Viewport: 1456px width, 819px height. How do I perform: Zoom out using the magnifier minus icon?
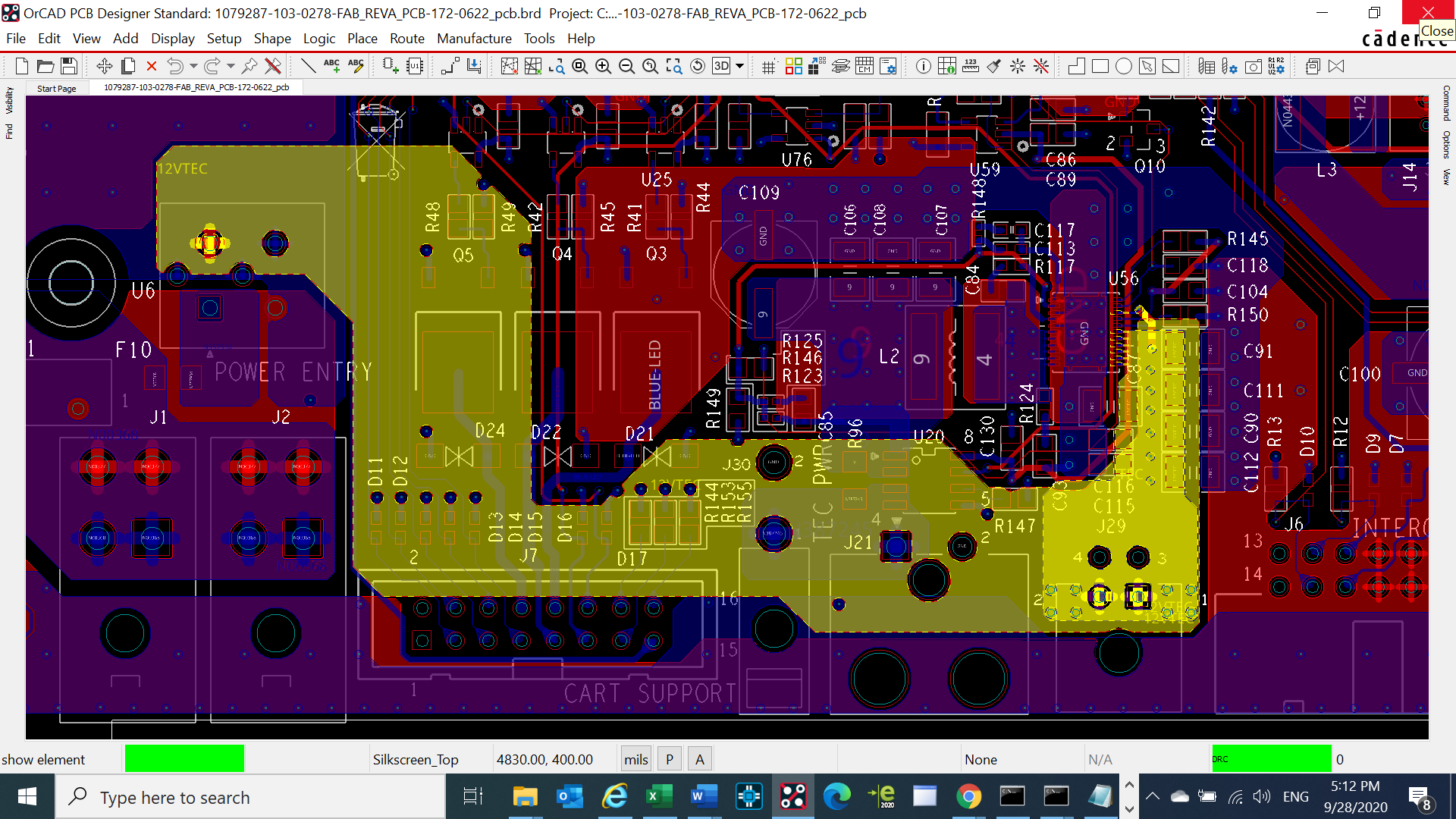[x=627, y=67]
